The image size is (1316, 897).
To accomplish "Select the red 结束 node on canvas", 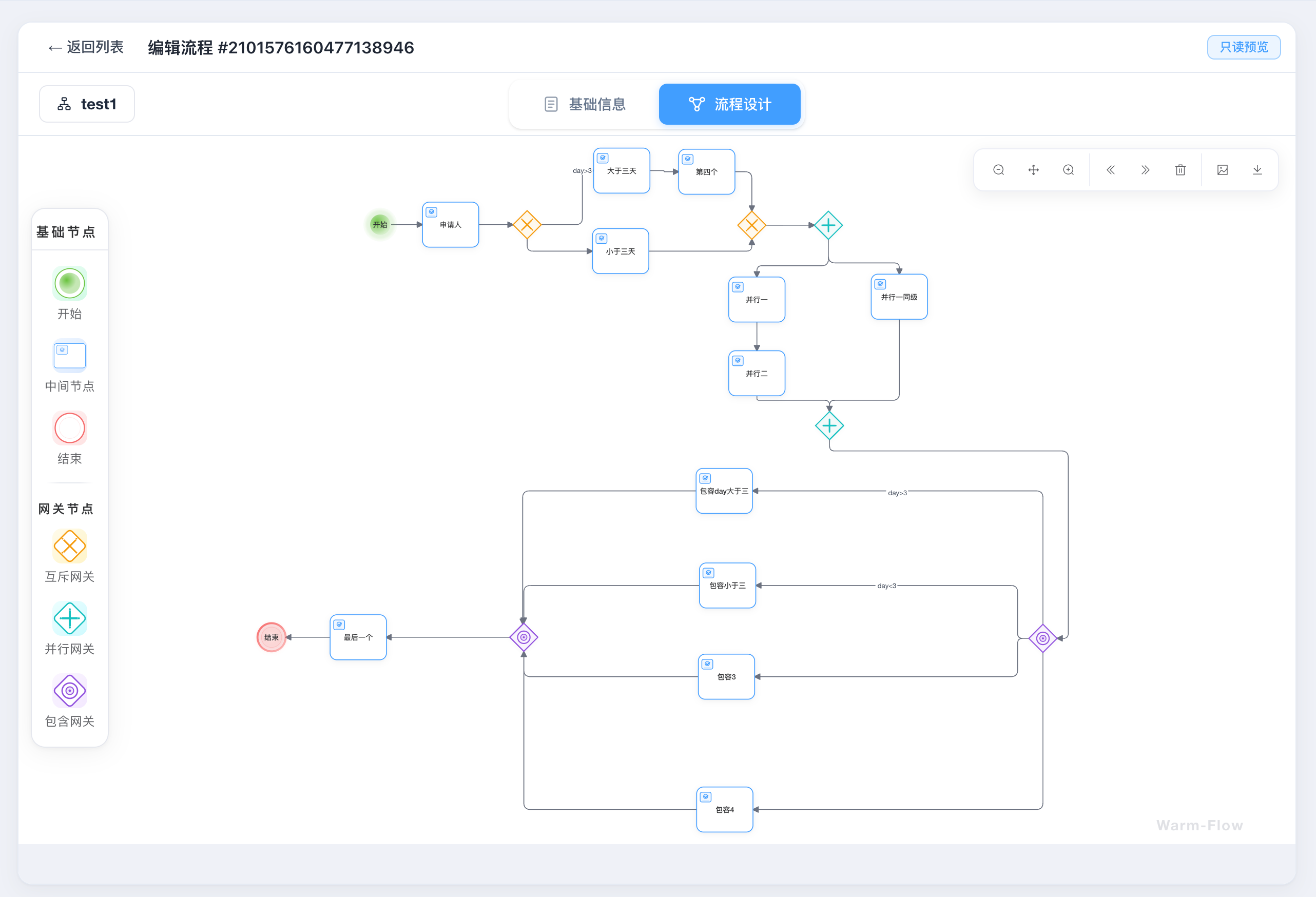I will (x=271, y=637).
